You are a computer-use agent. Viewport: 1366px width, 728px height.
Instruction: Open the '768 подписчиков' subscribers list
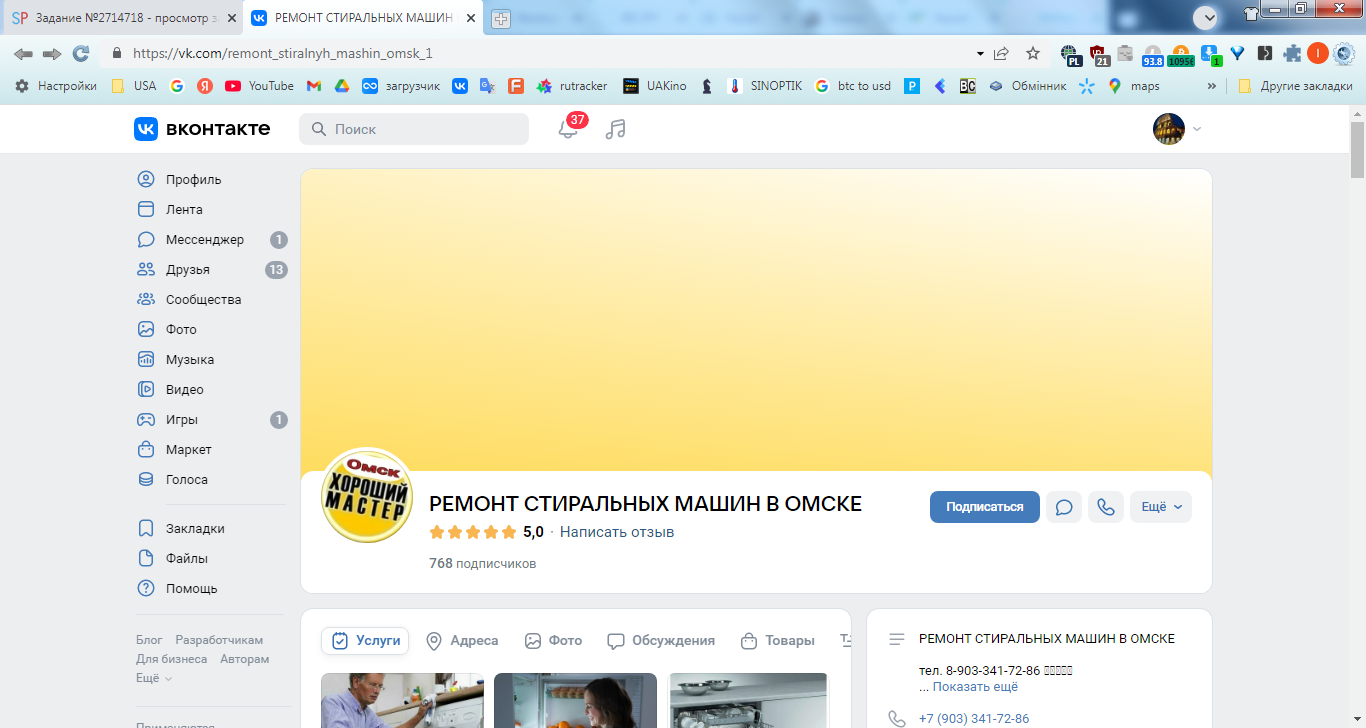483,564
